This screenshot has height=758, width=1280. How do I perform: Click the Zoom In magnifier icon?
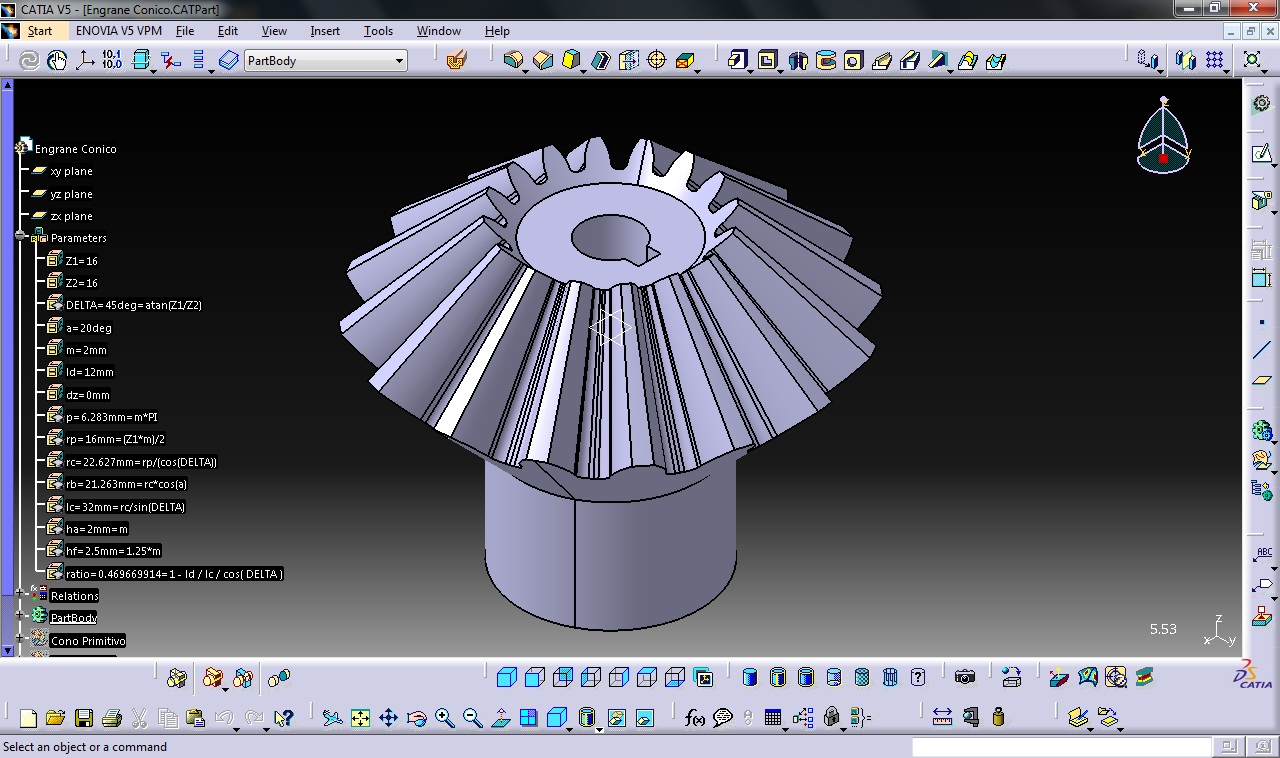tap(444, 718)
